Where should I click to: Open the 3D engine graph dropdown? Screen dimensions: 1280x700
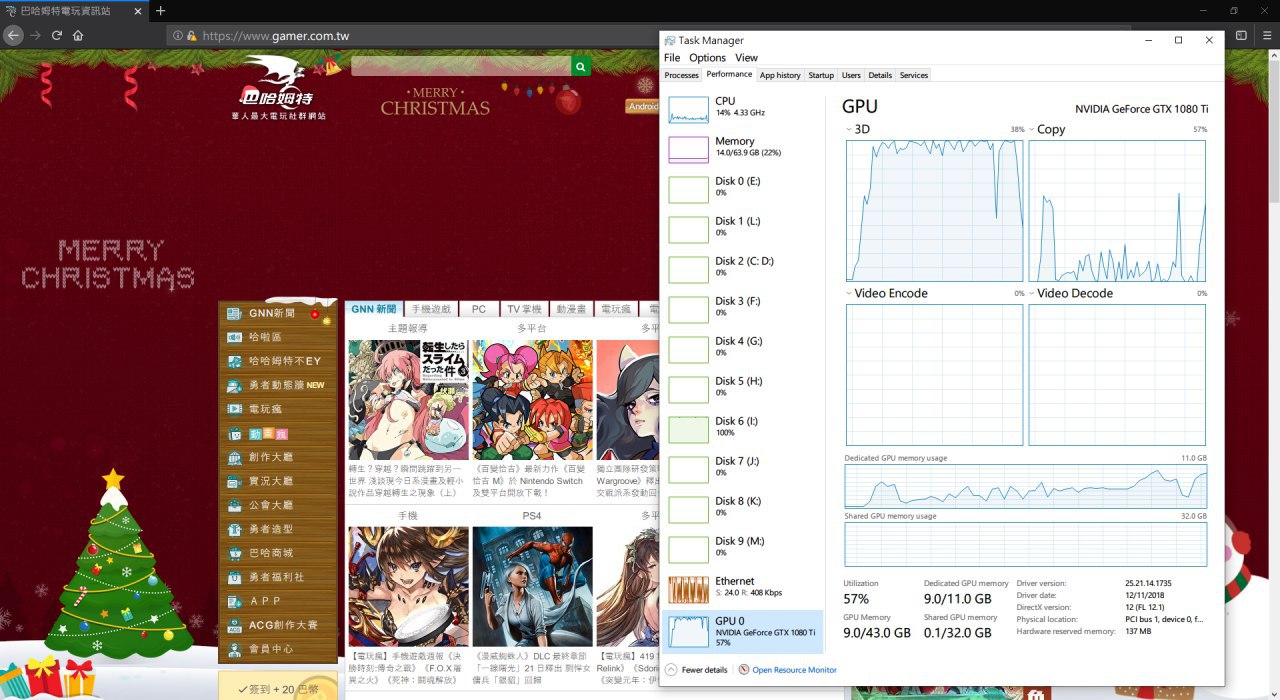click(x=850, y=130)
